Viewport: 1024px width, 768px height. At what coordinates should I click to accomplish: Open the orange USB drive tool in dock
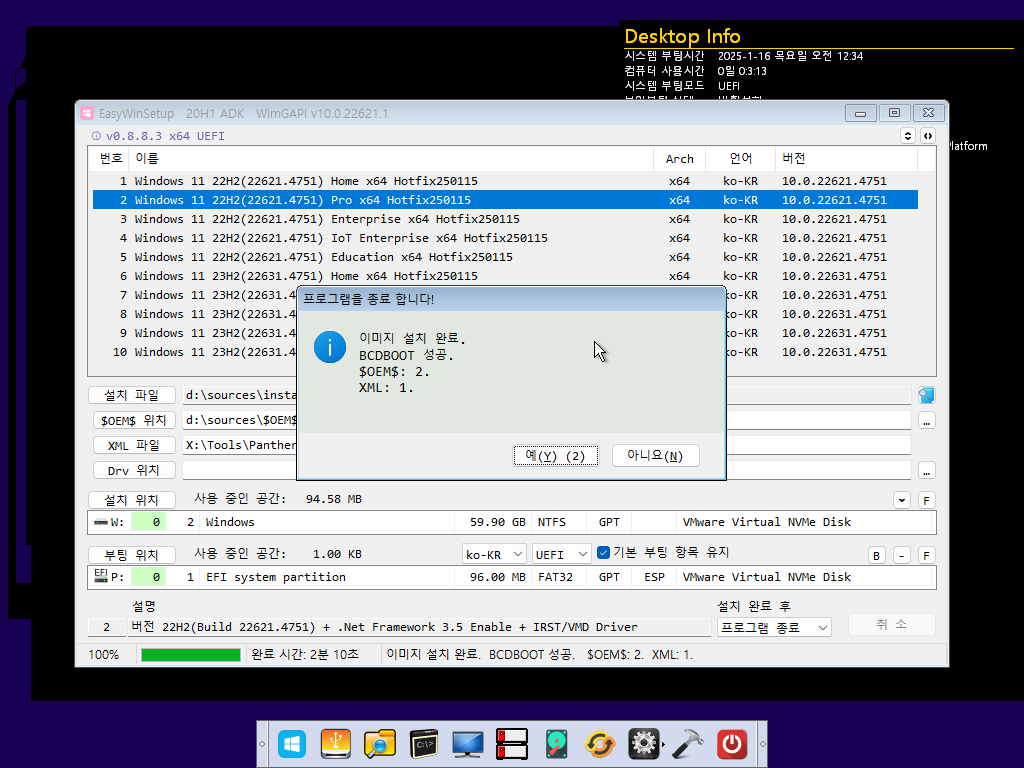point(336,744)
